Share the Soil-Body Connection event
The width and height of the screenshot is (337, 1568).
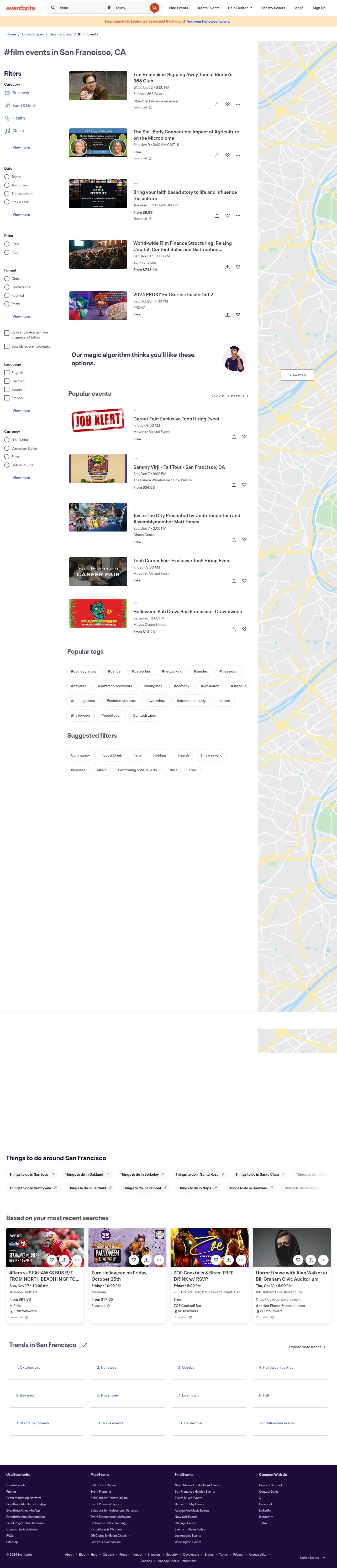[217, 155]
